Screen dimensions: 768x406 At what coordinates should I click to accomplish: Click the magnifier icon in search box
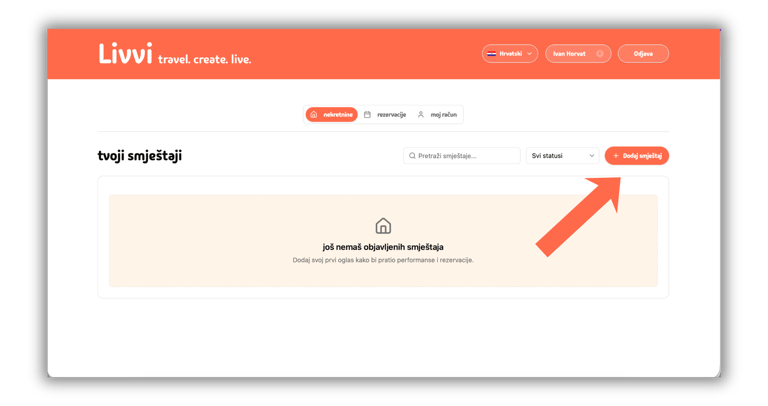[x=412, y=156]
